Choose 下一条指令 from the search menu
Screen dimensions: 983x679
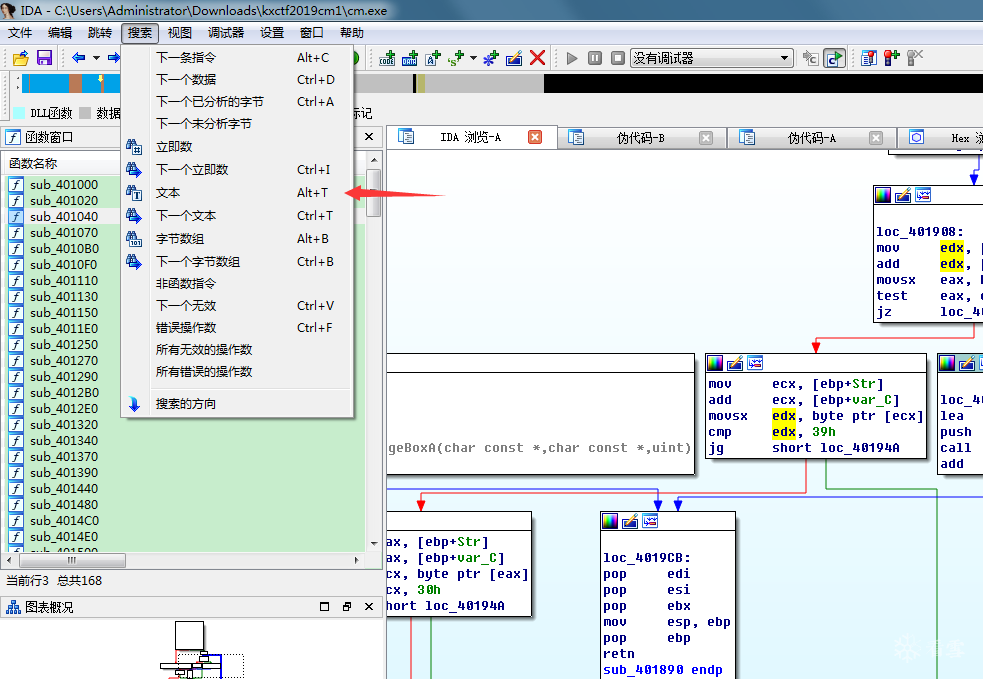tap(238, 58)
